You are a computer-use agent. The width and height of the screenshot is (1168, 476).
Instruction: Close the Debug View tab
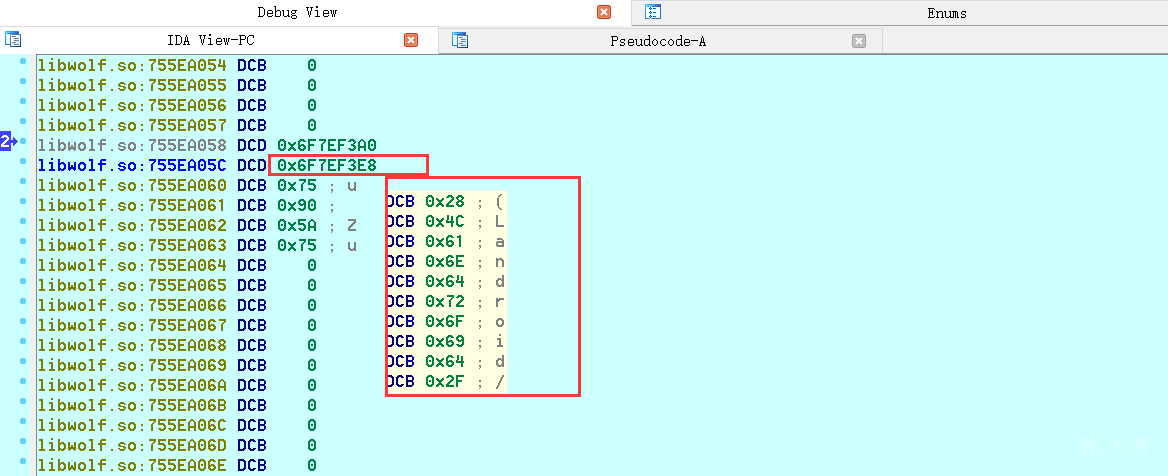[604, 12]
